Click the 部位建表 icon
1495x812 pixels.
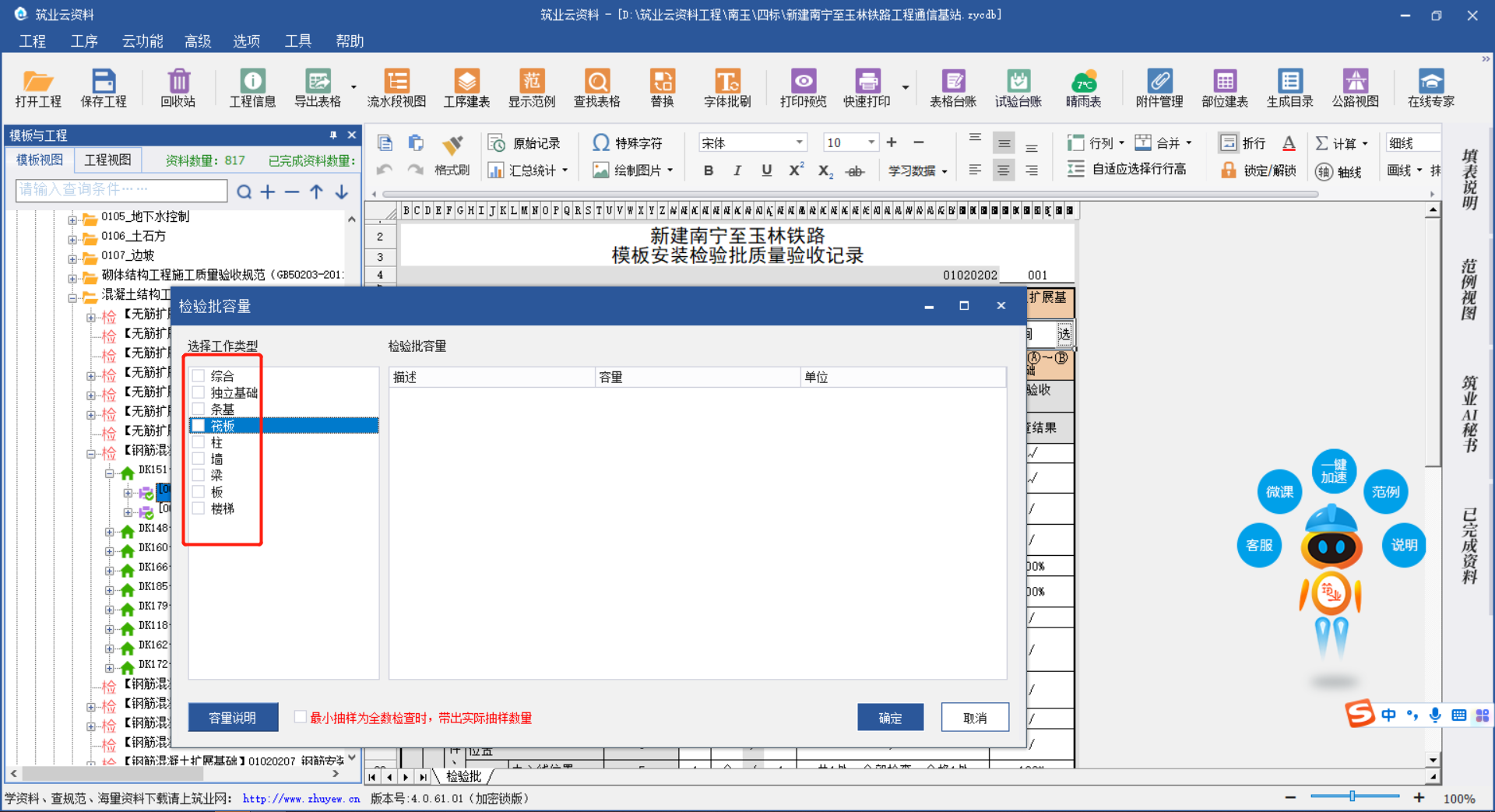(1225, 87)
